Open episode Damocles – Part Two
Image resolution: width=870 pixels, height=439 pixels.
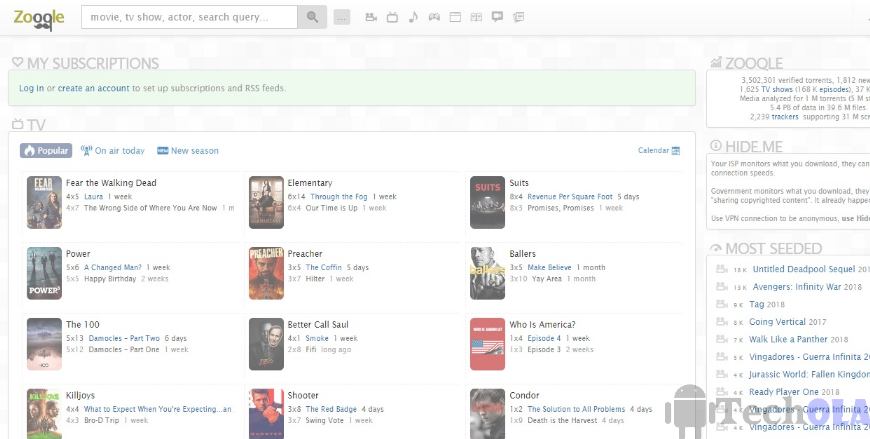122,338
